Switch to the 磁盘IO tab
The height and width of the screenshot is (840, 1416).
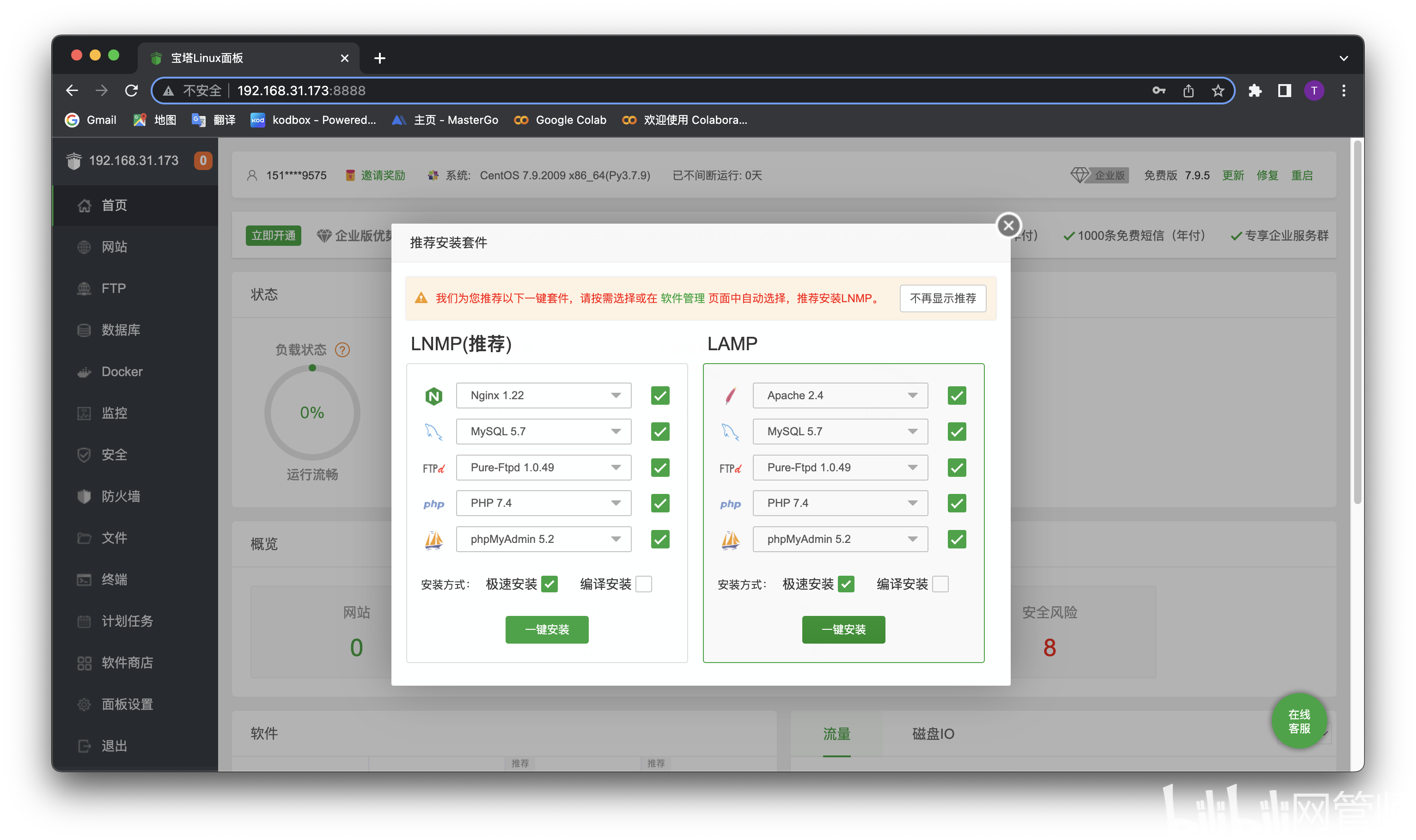click(933, 734)
